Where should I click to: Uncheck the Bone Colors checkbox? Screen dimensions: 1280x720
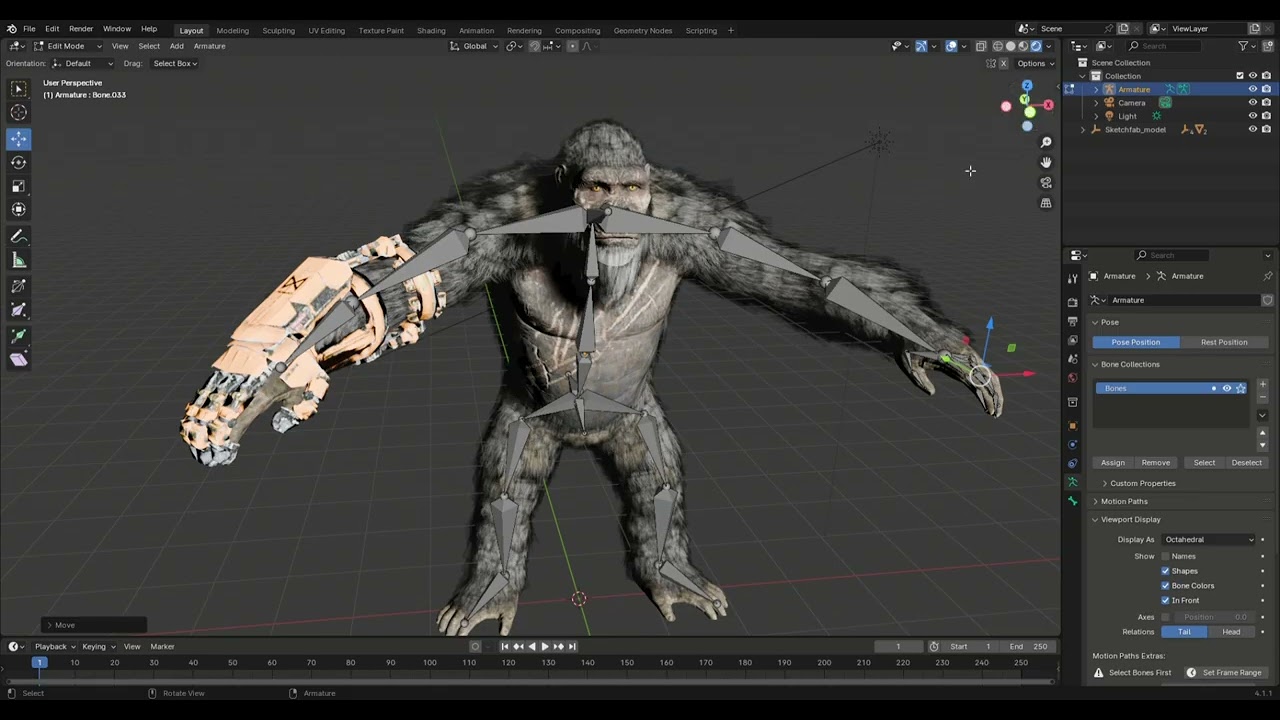pyautogui.click(x=1165, y=586)
